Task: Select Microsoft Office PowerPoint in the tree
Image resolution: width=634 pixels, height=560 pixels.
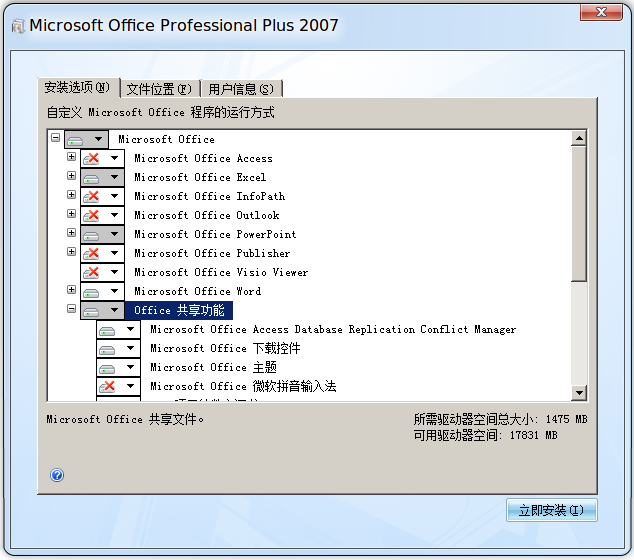Action: coord(215,235)
